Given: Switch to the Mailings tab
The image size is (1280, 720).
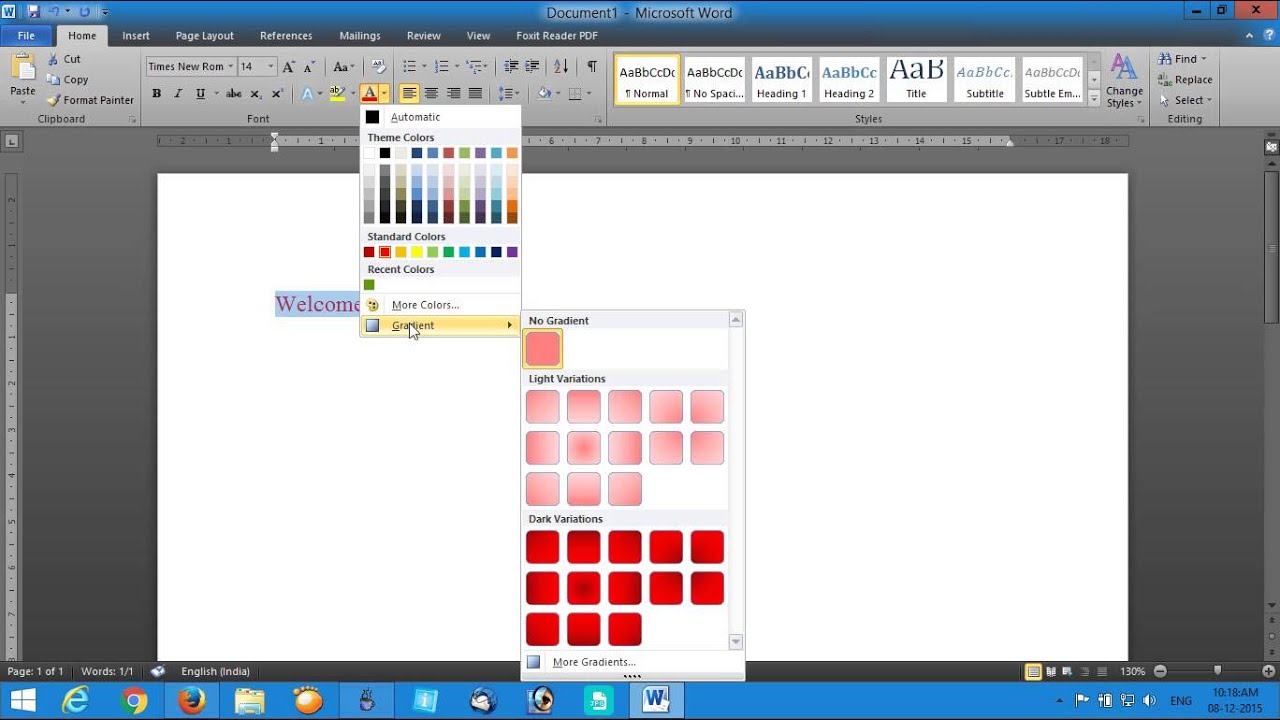Looking at the screenshot, I should click(x=360, y=36).
